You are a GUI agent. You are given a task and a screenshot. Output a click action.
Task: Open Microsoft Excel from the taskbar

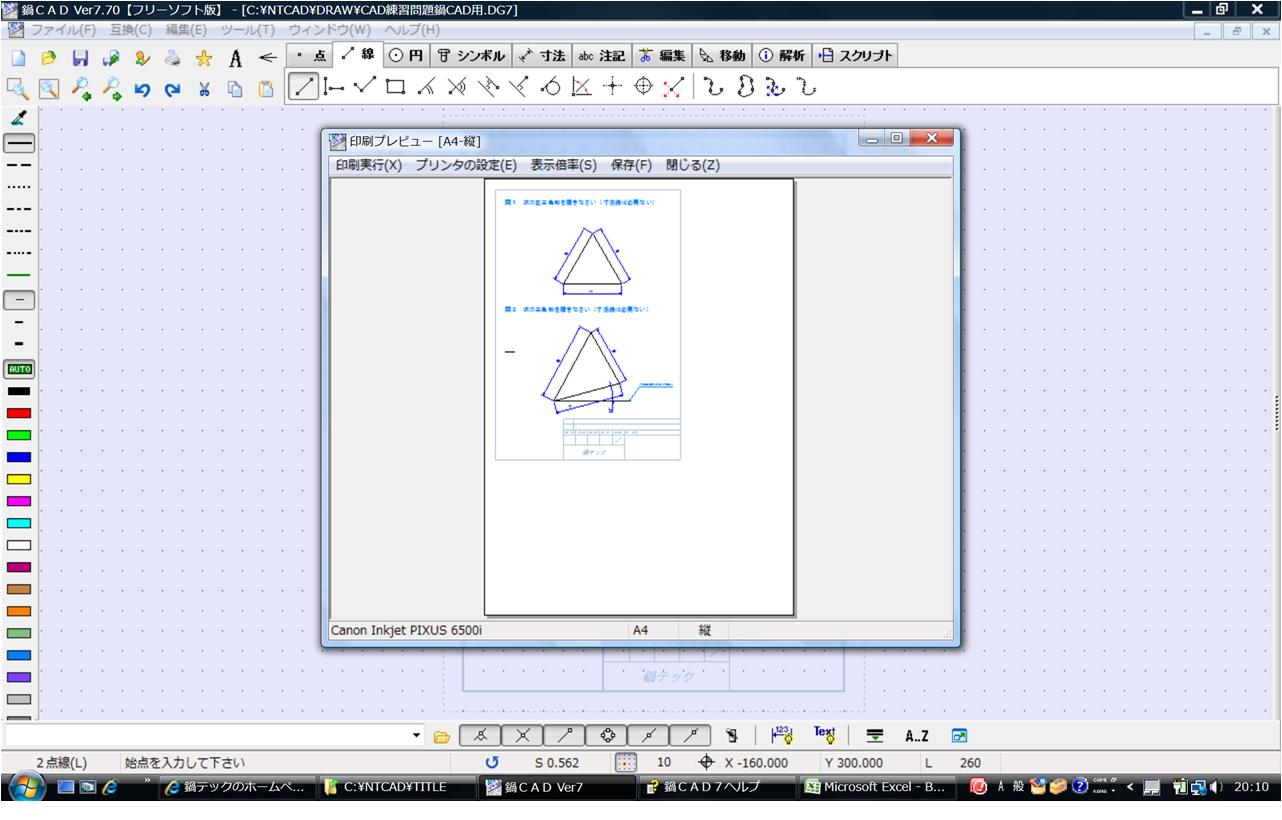tap(876, 787)
